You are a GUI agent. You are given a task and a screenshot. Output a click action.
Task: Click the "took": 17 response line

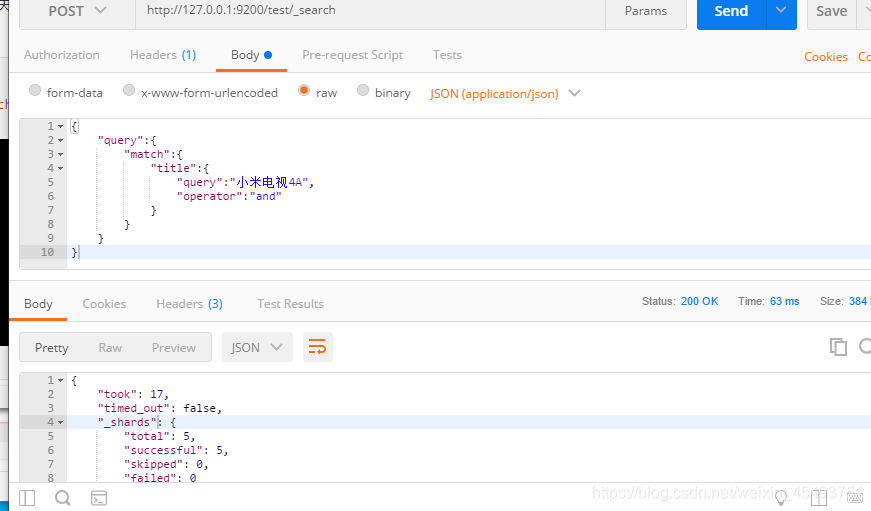coord(133,394)
